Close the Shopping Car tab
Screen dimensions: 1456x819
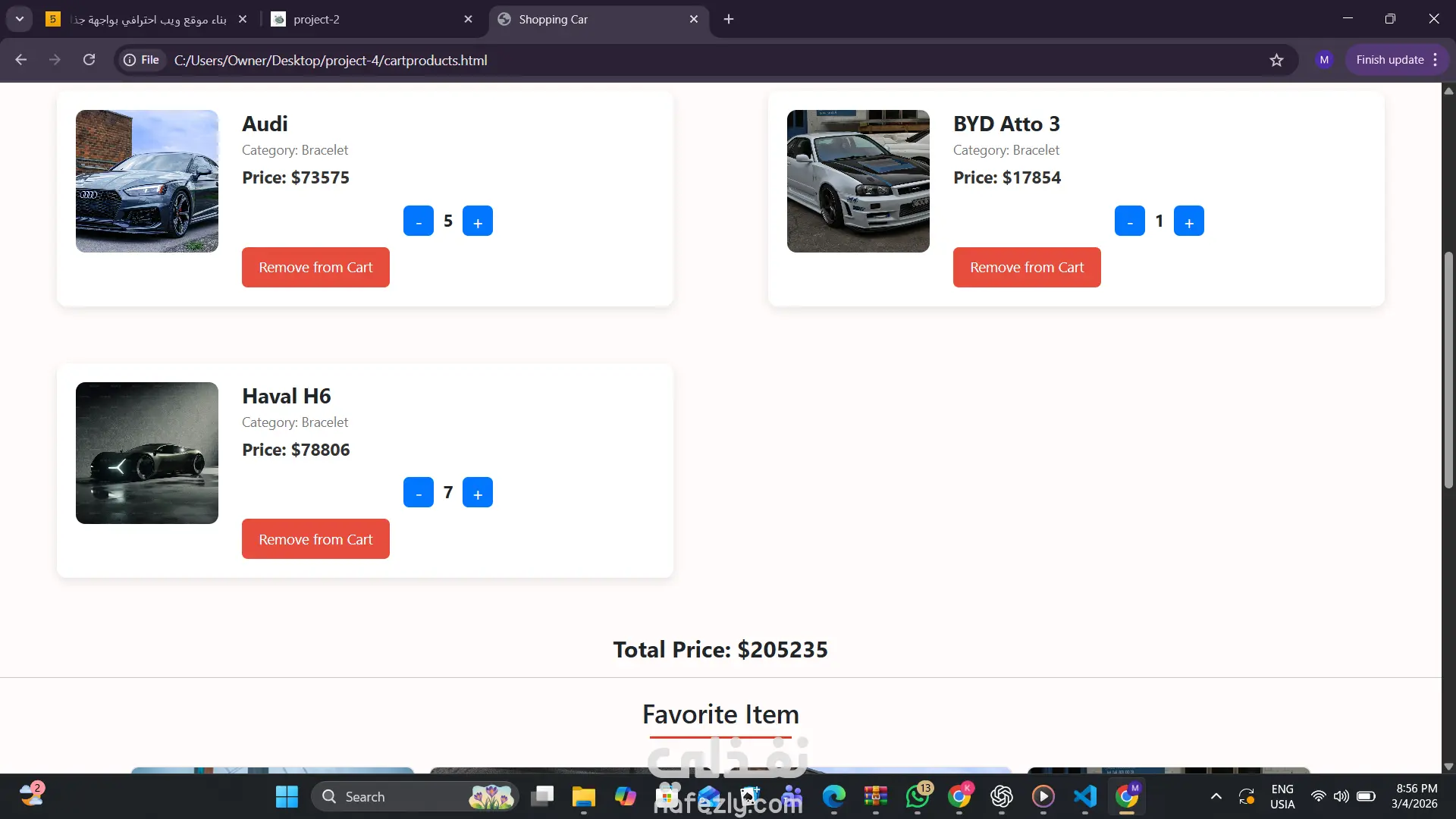click(x=693, y=20)
